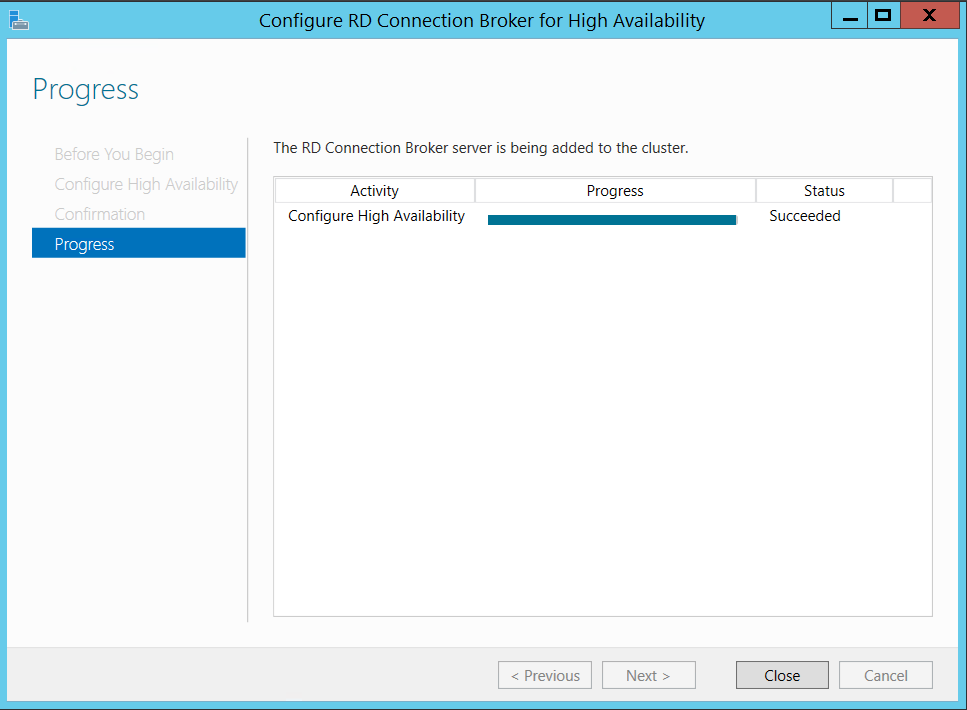The image size is (967, 710).
Task: Click the blank column header after Status
Action: click(911, 191)
